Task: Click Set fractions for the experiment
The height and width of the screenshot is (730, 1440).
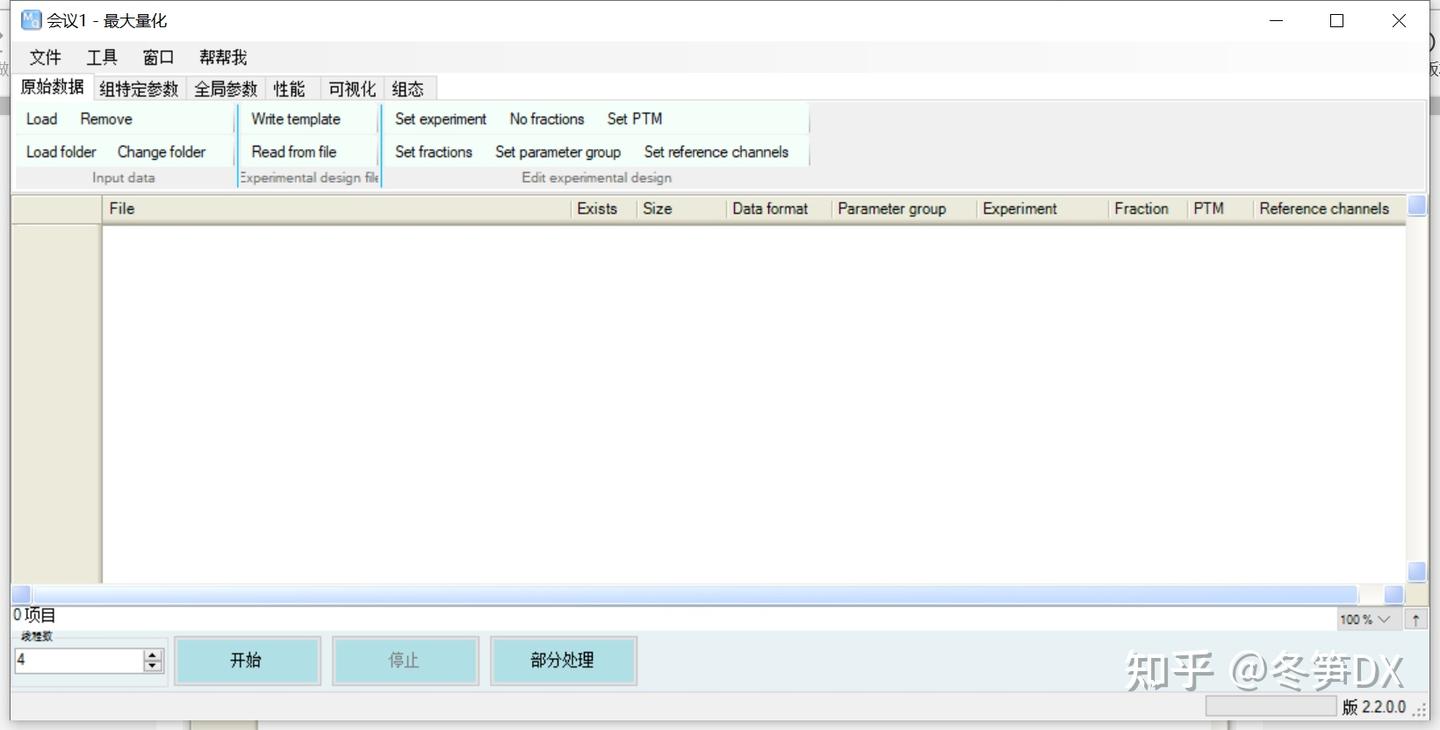Action: [434, 152]
